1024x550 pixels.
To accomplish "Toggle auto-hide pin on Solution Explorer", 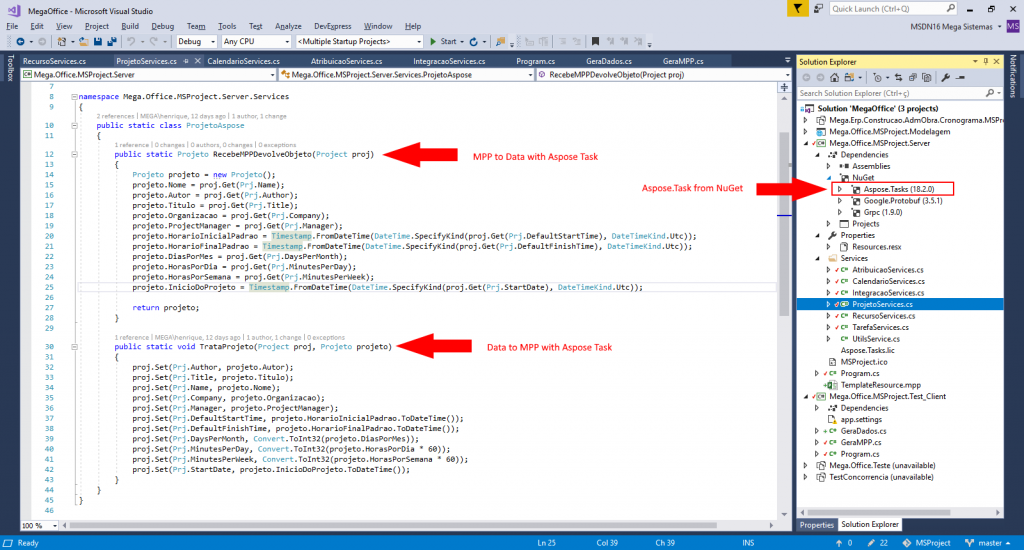I will pos(985,61).
